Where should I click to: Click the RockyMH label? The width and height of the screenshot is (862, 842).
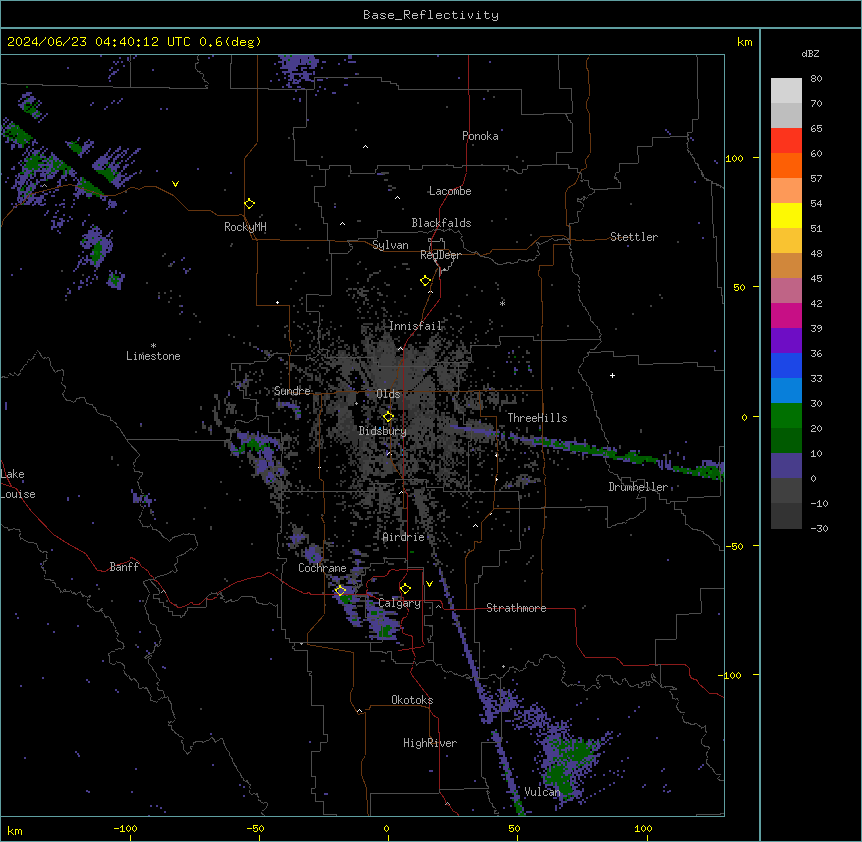pos(245,227)
